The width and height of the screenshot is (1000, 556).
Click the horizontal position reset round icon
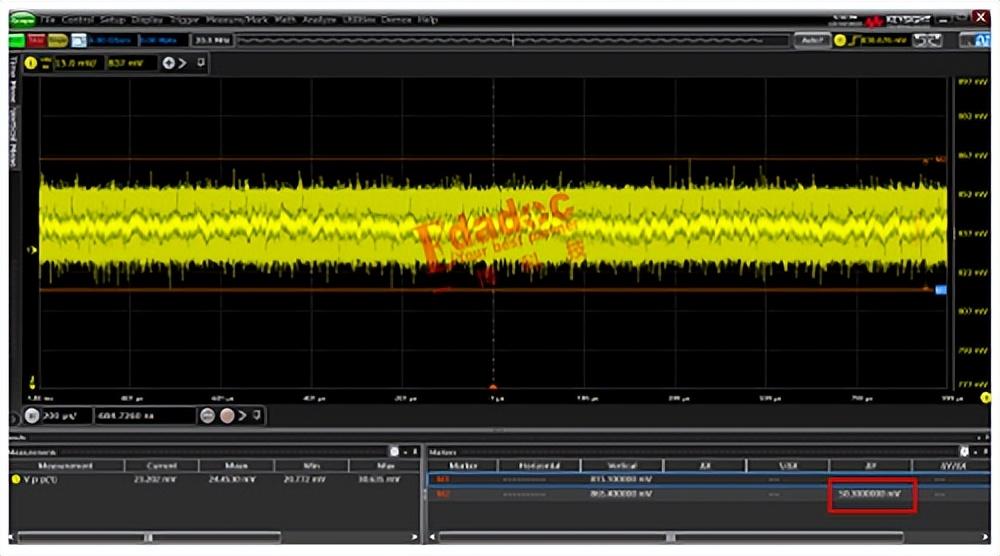coord(228,415)
